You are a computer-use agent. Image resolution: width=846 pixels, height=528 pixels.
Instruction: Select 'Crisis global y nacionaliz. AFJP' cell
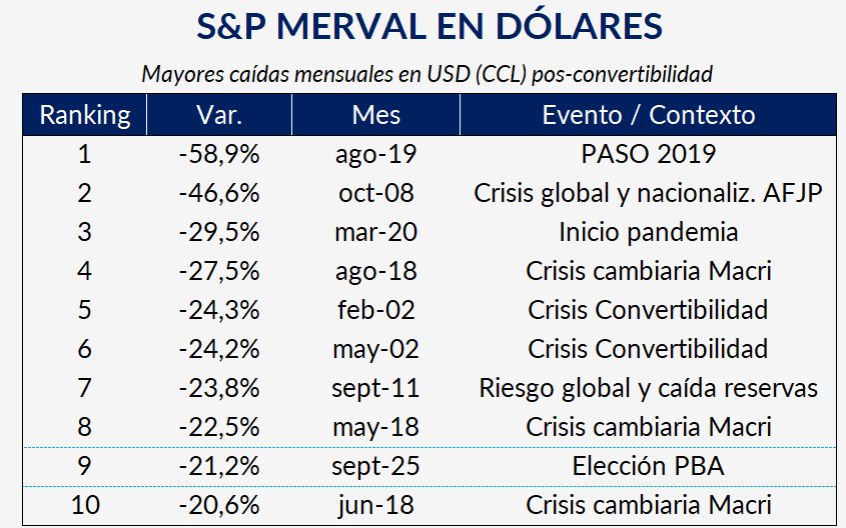click(648, 193)
